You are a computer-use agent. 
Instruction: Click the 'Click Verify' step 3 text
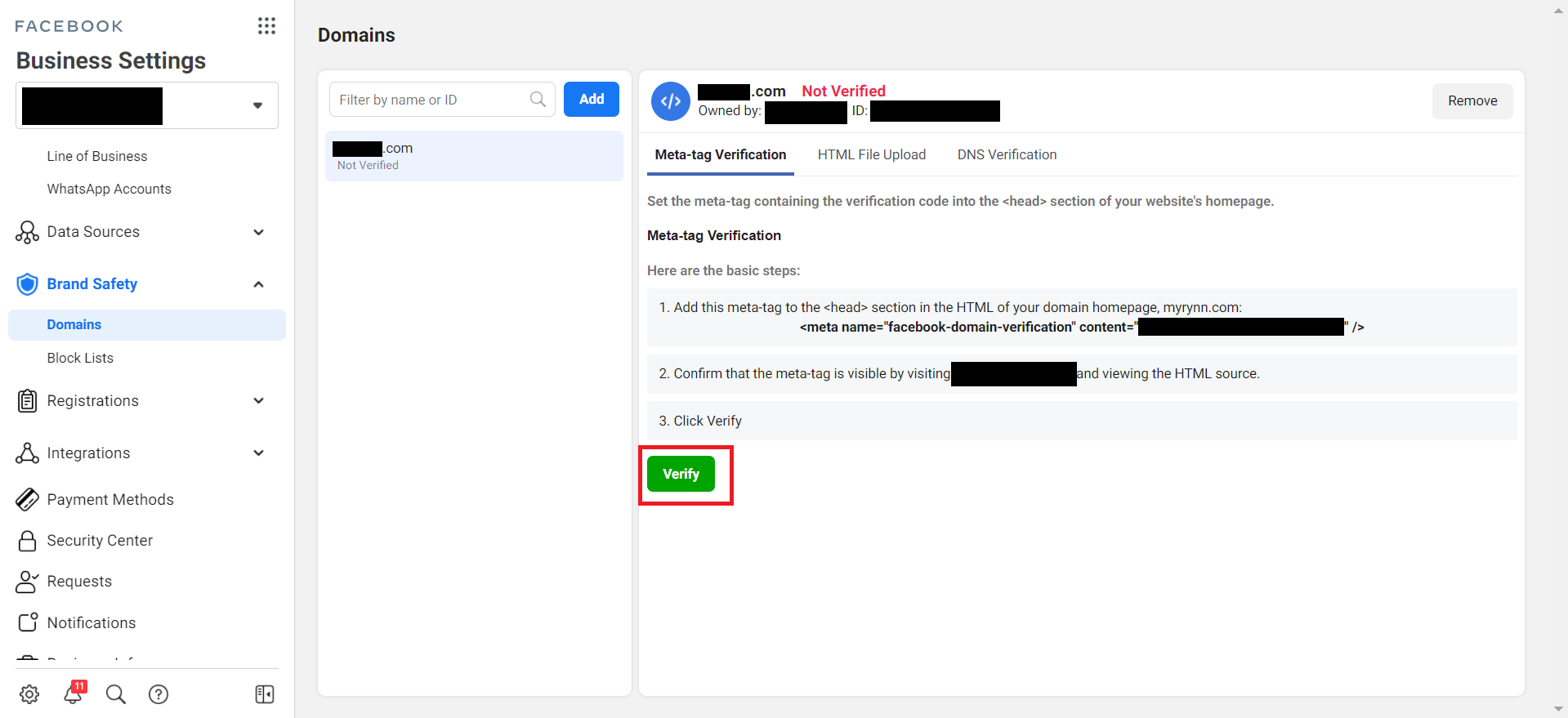tap(700, 421)
